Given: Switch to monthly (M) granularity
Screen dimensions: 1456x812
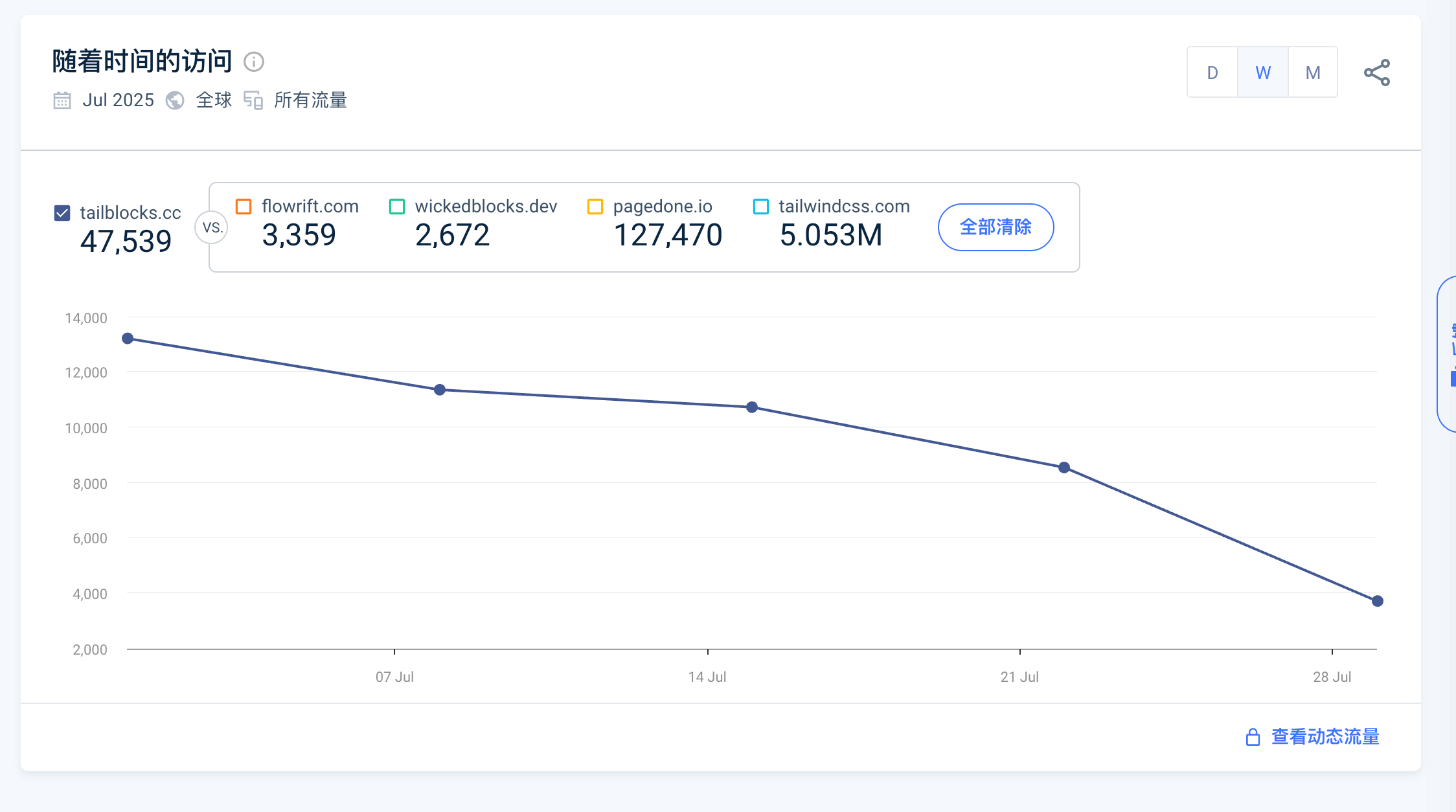Looking at the screenshot, I should [x=1313, y=73].
